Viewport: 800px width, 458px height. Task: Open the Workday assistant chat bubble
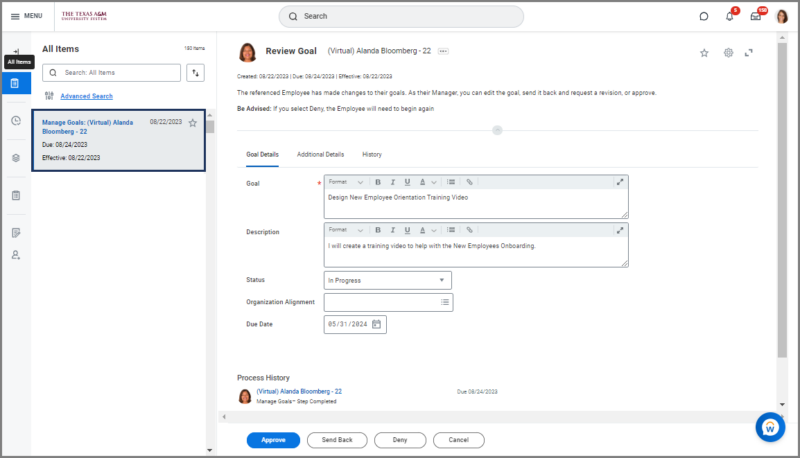pyautogui.click(x=769, y=426)
